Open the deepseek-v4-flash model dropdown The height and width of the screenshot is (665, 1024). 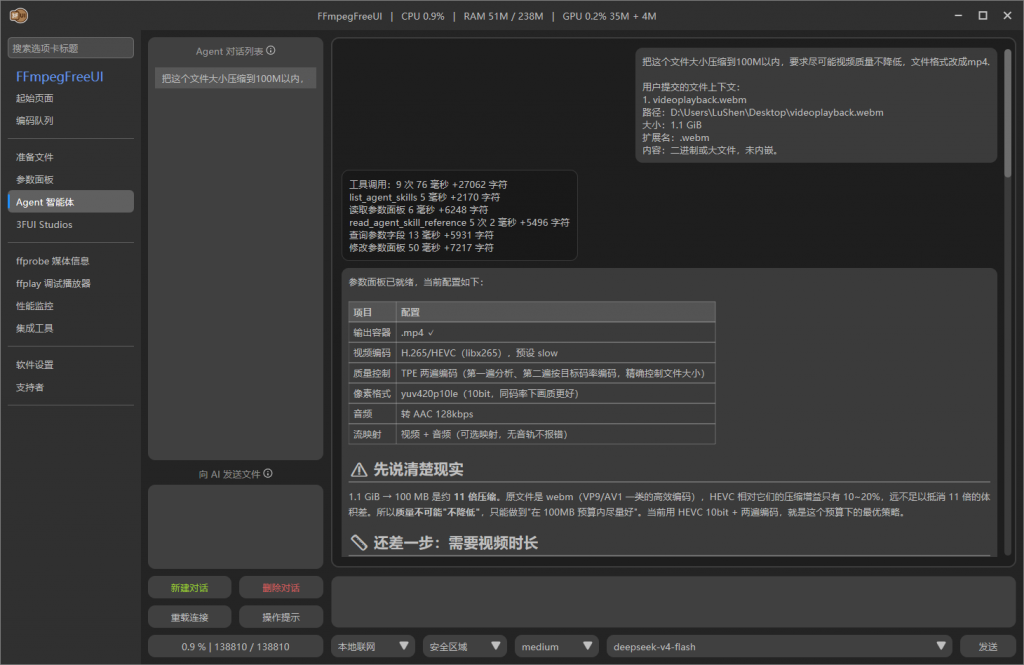point(779,647)
